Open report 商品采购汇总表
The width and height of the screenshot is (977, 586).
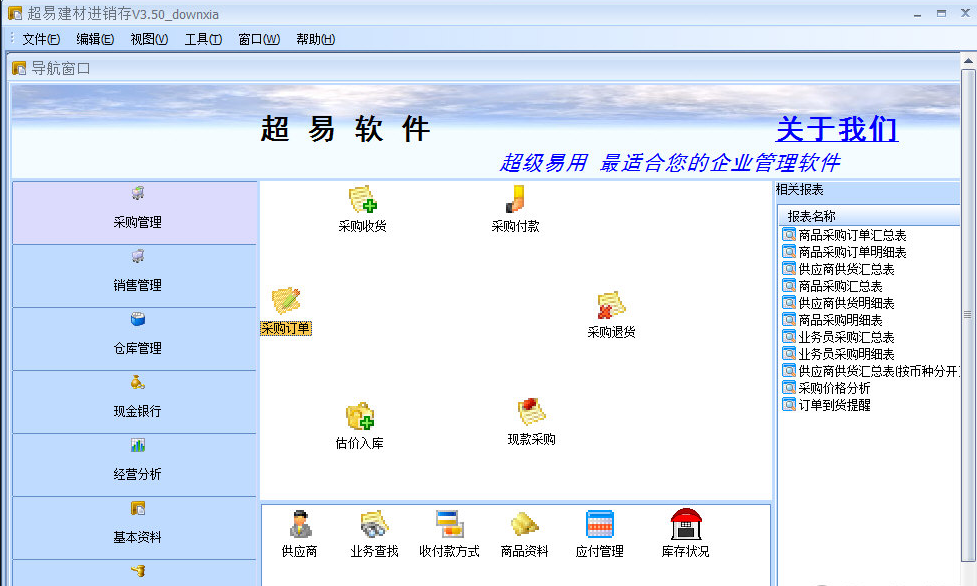pos(832,286)
